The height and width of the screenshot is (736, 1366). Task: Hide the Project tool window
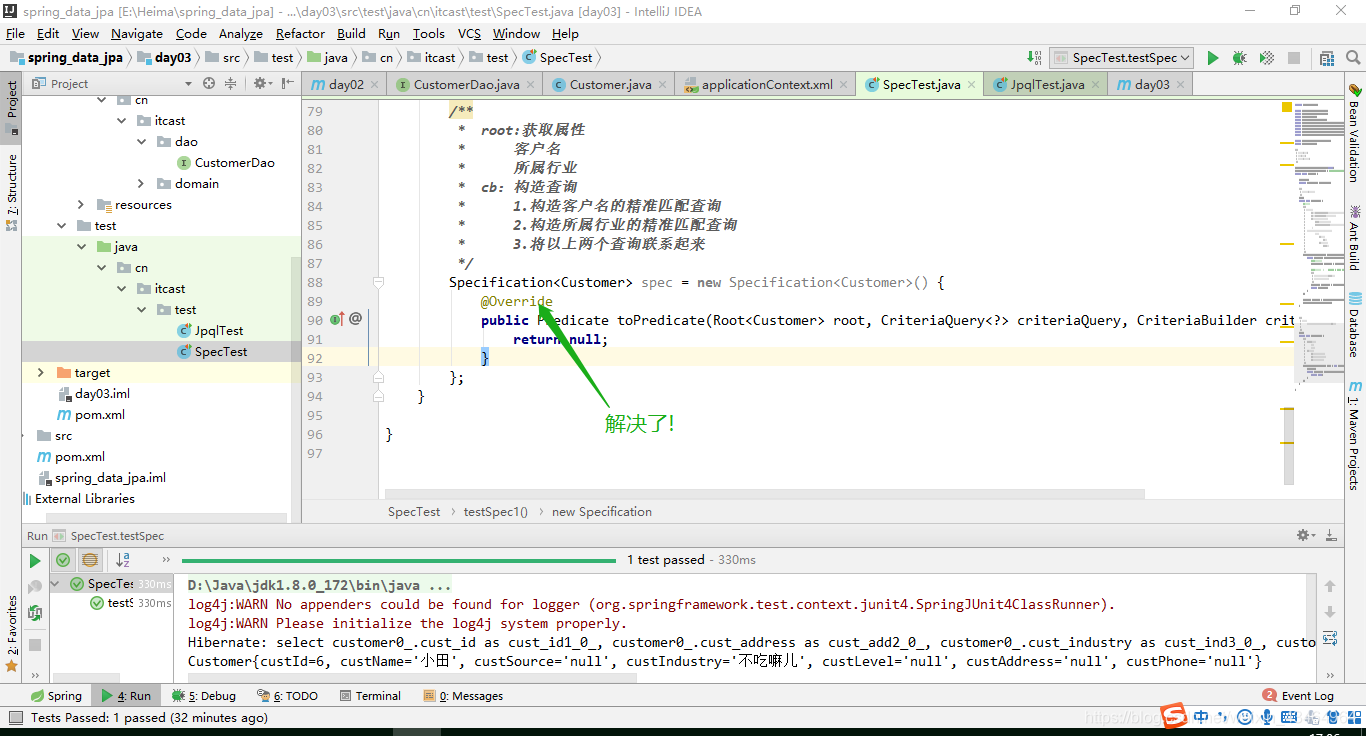[287, 84]
